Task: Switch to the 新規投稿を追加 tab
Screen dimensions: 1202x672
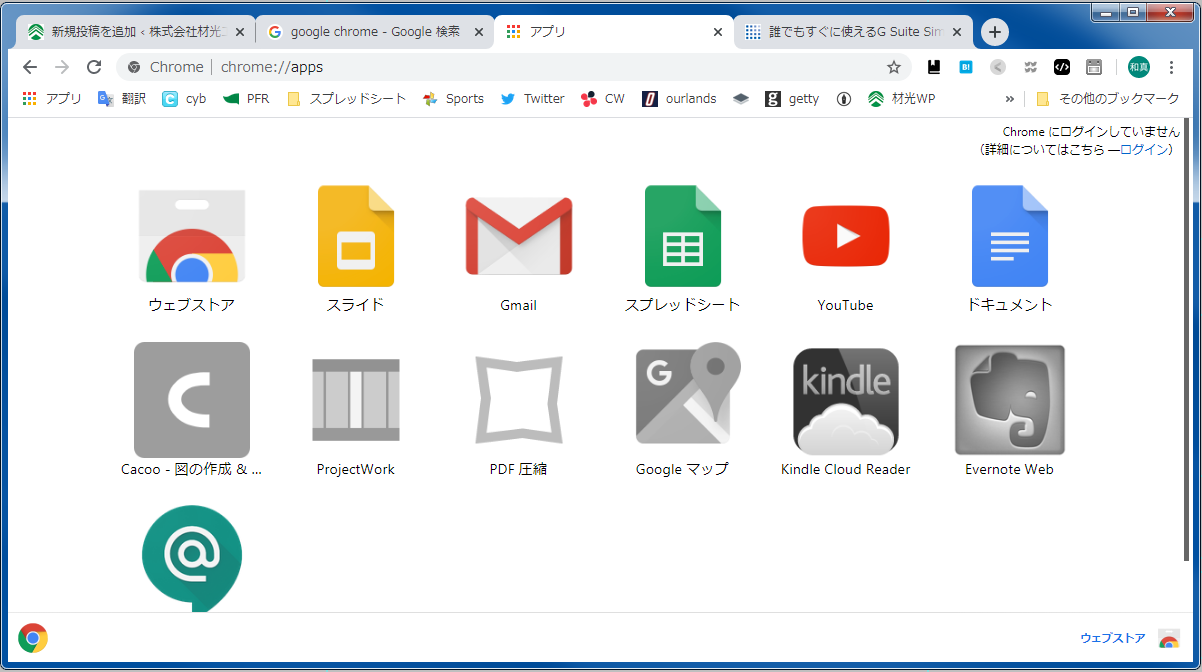Action: (x=134, y=32)
